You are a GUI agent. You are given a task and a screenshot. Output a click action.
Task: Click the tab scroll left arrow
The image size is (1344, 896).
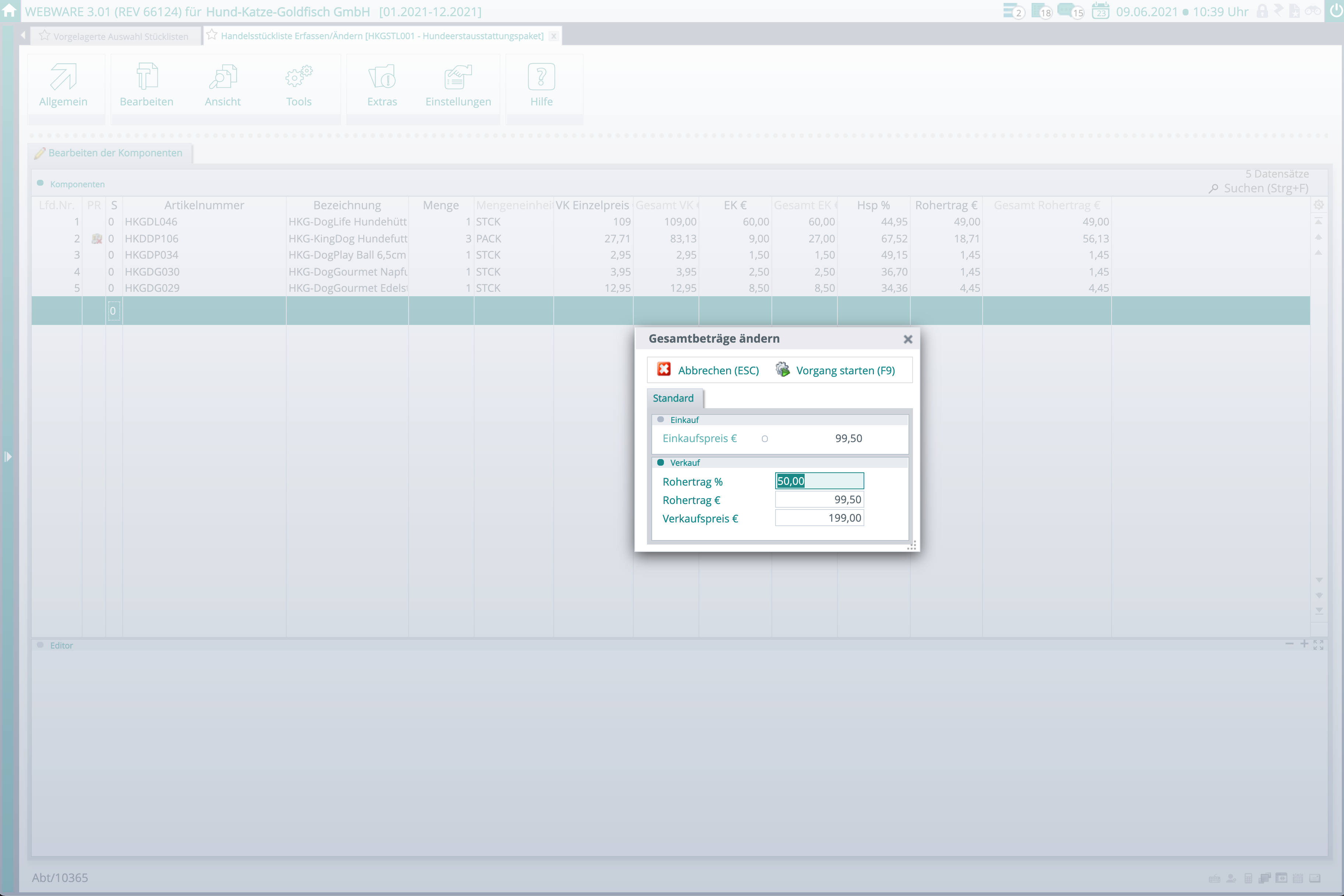click(23, 35)
